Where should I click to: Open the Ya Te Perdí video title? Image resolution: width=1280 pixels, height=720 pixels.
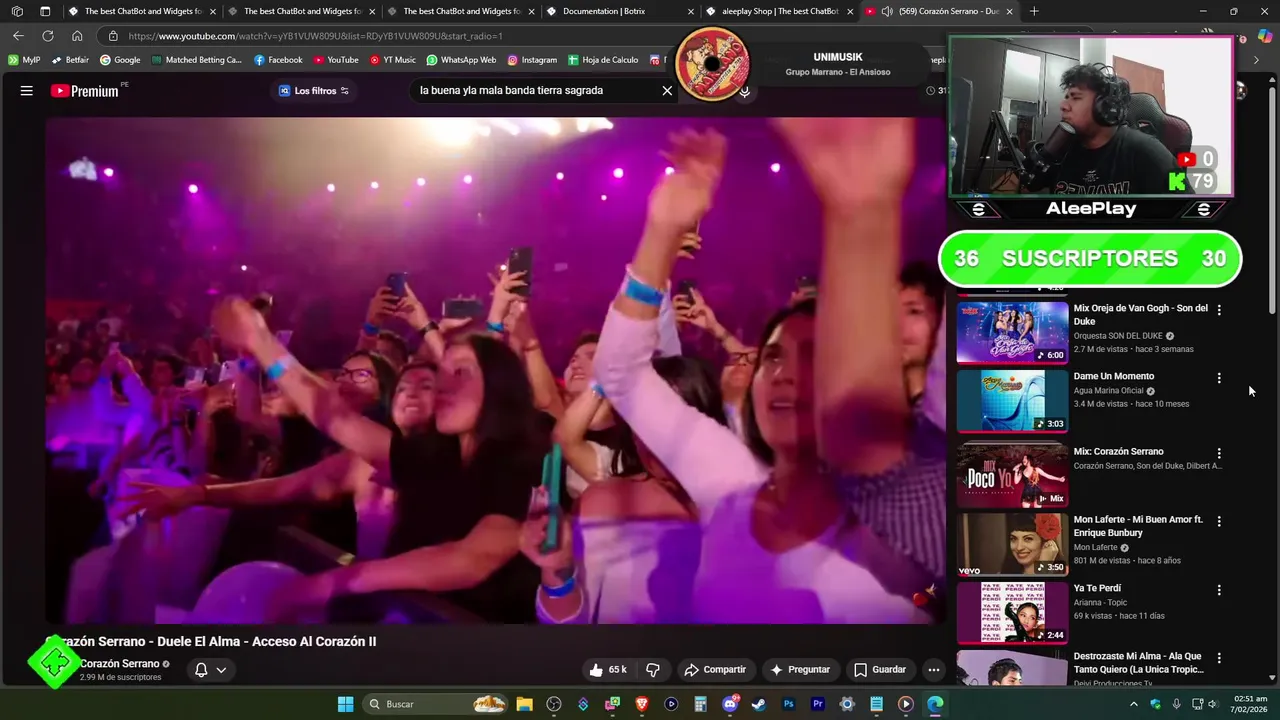click(x=1097, y=588)
